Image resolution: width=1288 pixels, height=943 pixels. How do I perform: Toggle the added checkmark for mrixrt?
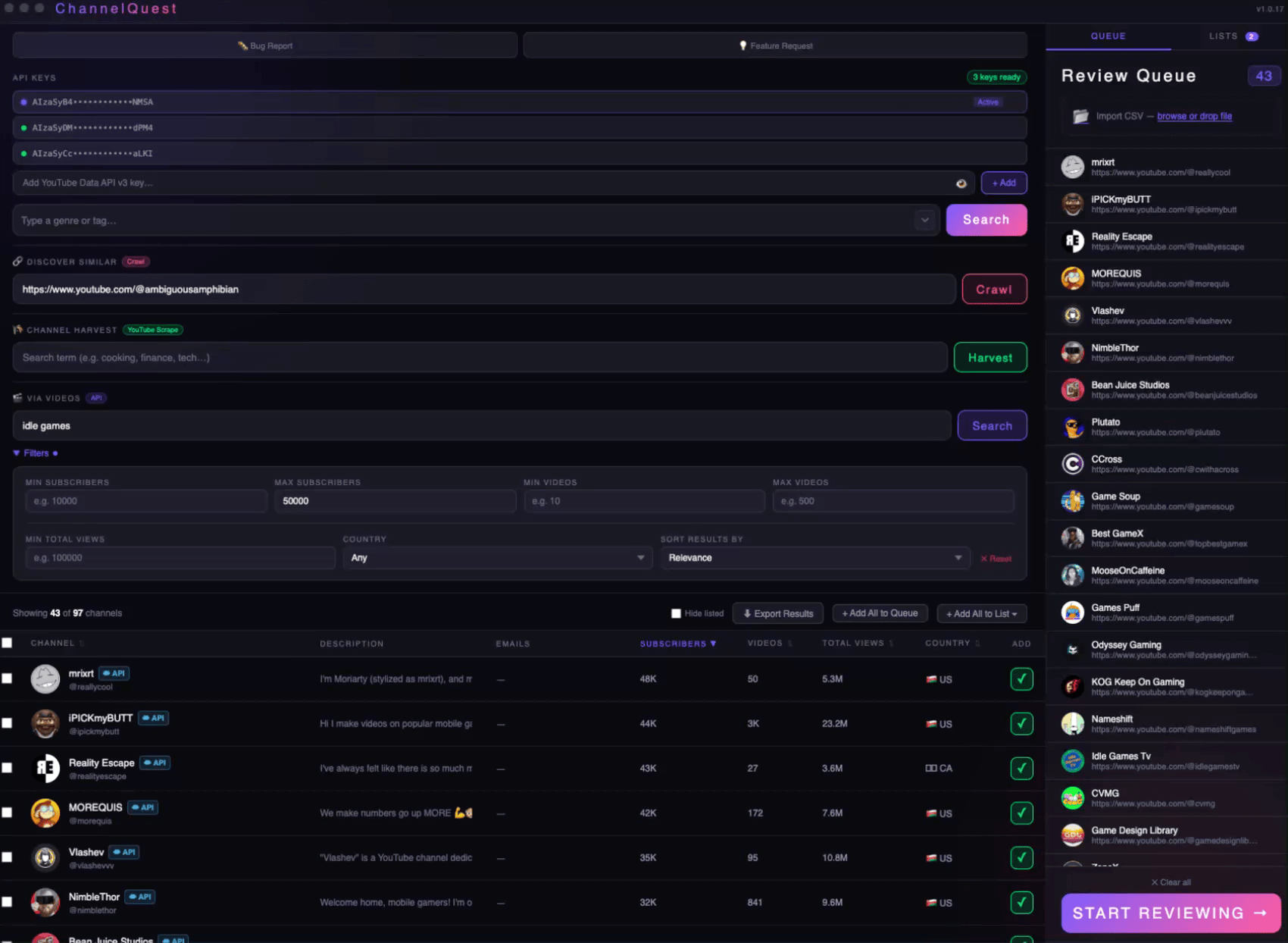tap(1021, 679)
